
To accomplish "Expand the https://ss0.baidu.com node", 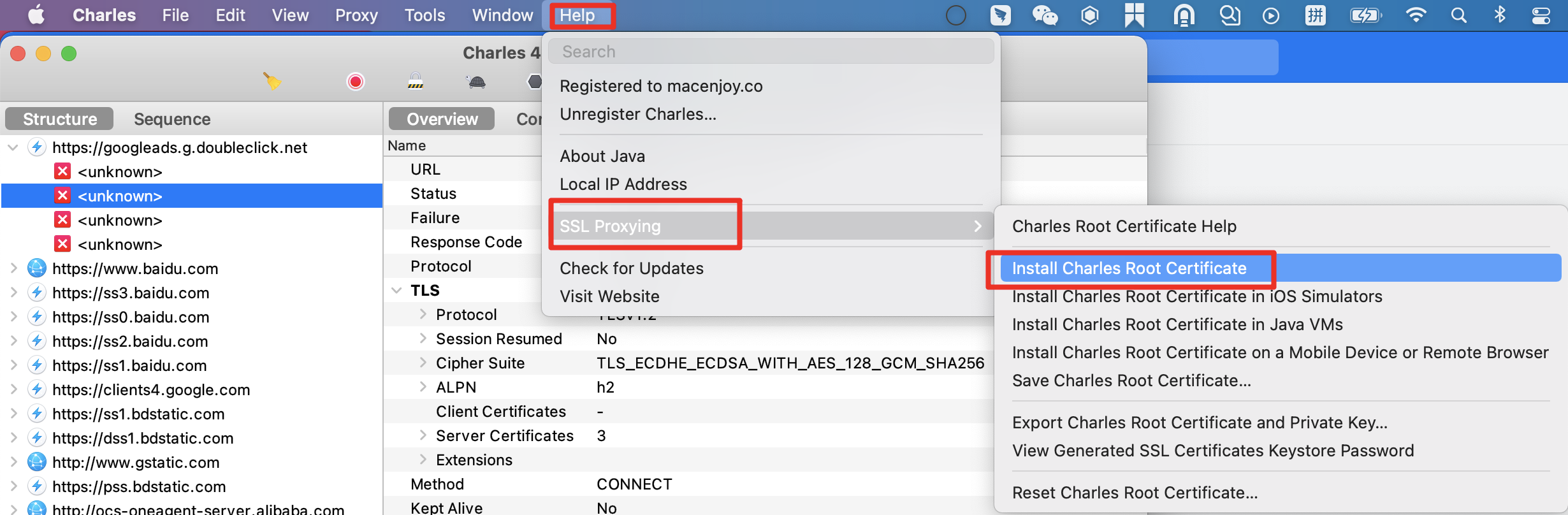I will click(x=13, y=317).
